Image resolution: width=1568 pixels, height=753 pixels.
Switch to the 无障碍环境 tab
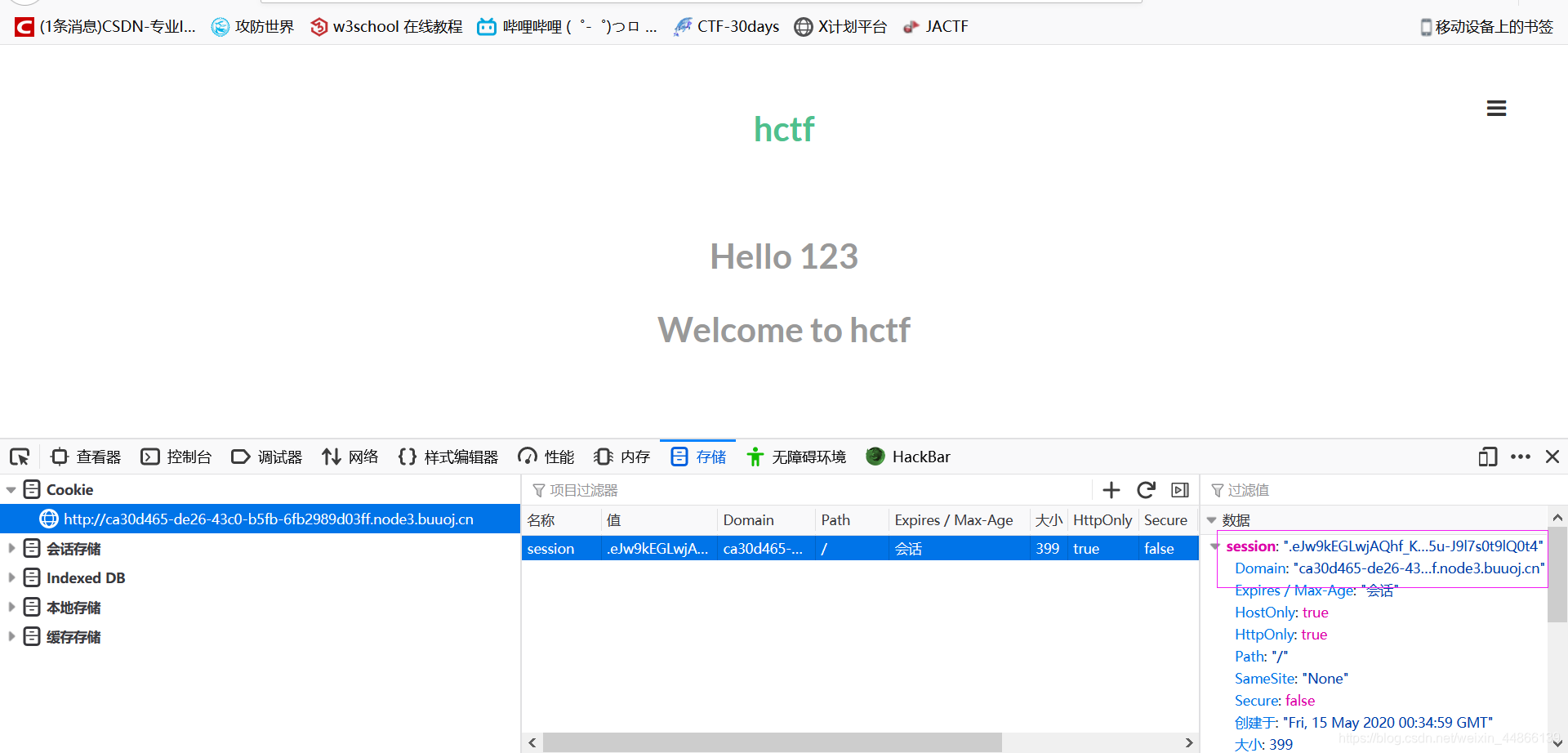point(796,457)
